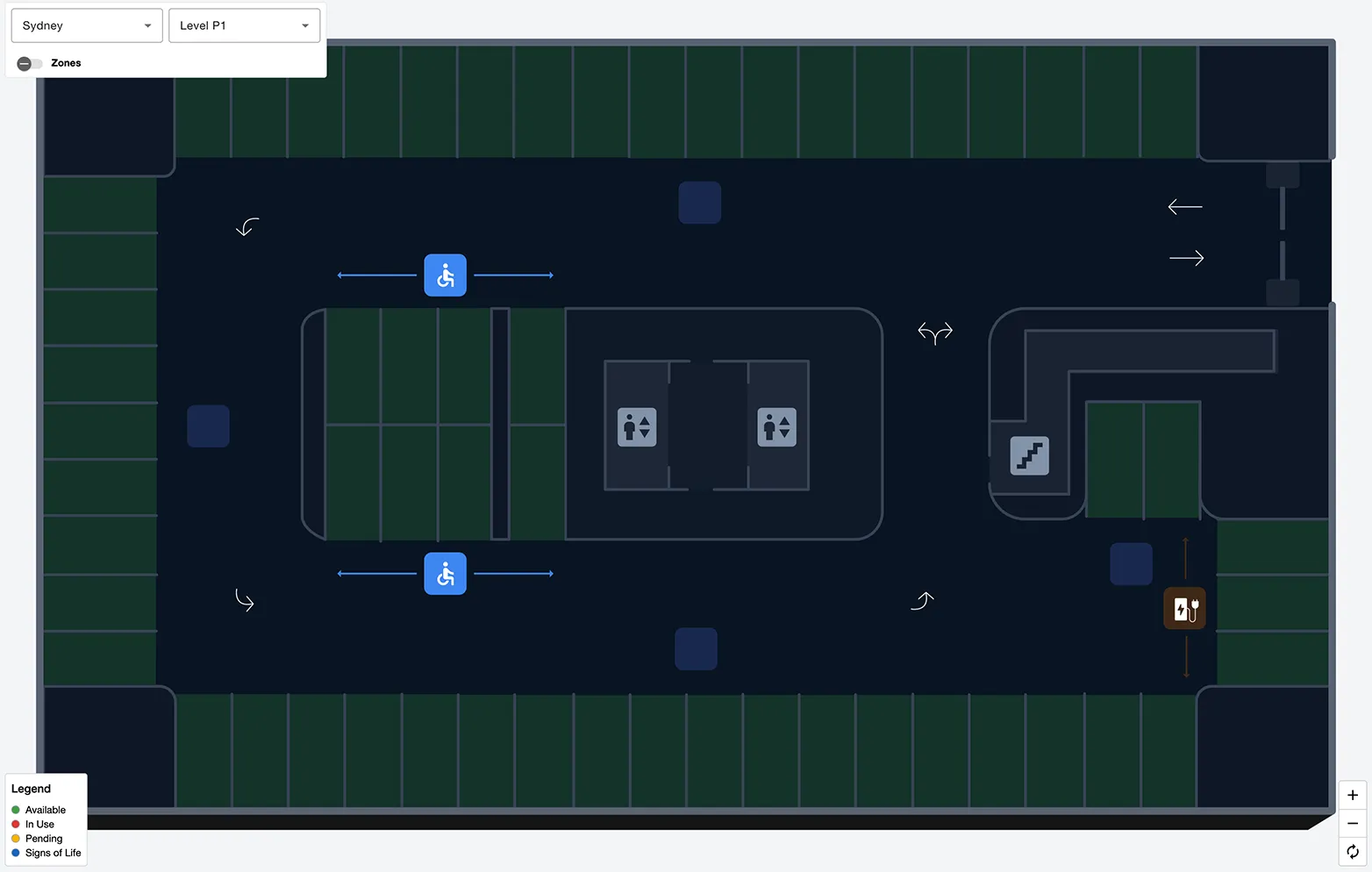Click the Available legend label
The width and height of the screenshot is (1372, 872).
coord(46,810)
